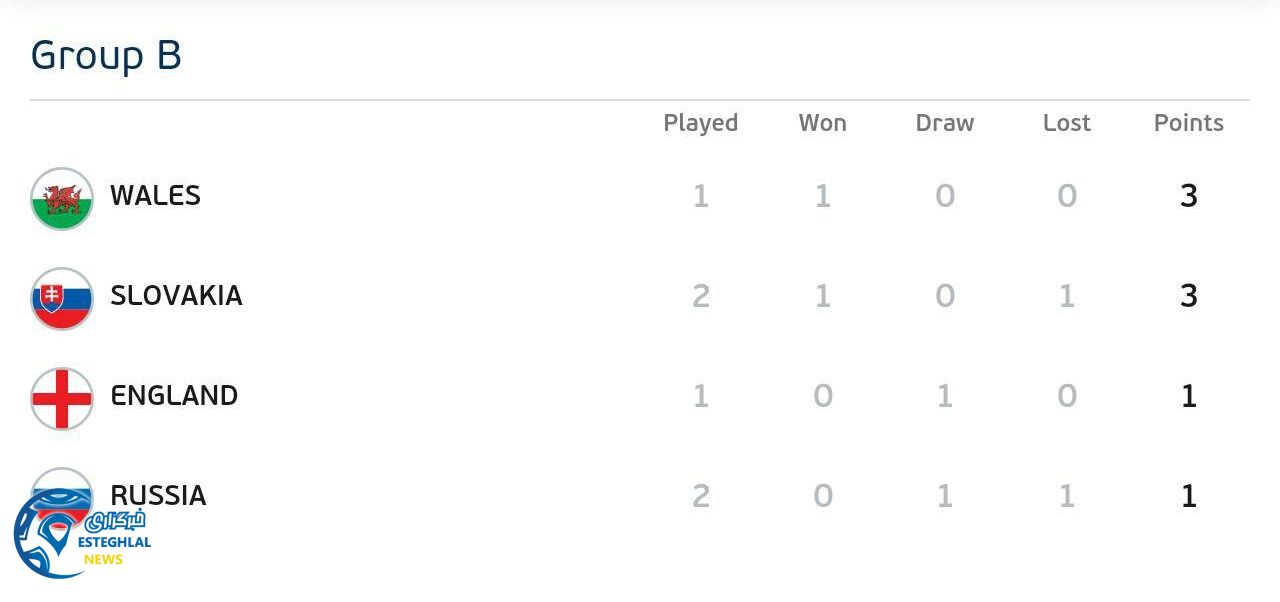Viewport: 1280px width, 602px height.
Task: Click England's points value
Action: coord(1188,396)
